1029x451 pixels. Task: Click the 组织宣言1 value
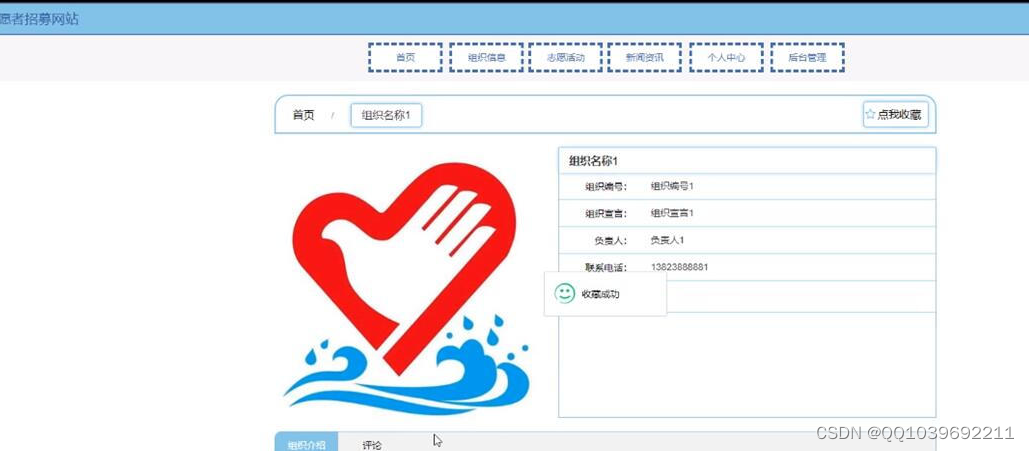(x=672, y=213)
